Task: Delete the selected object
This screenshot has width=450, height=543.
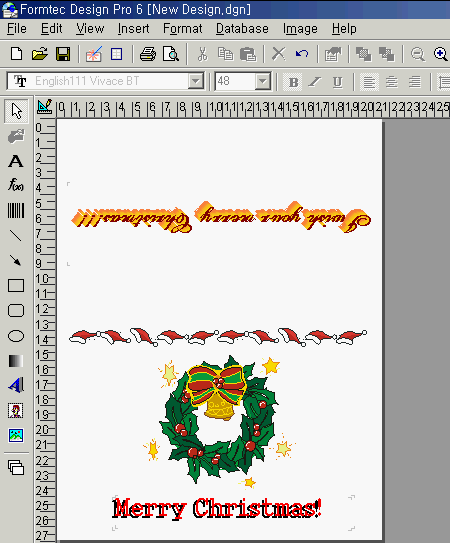Action: [x=279, y=54]
